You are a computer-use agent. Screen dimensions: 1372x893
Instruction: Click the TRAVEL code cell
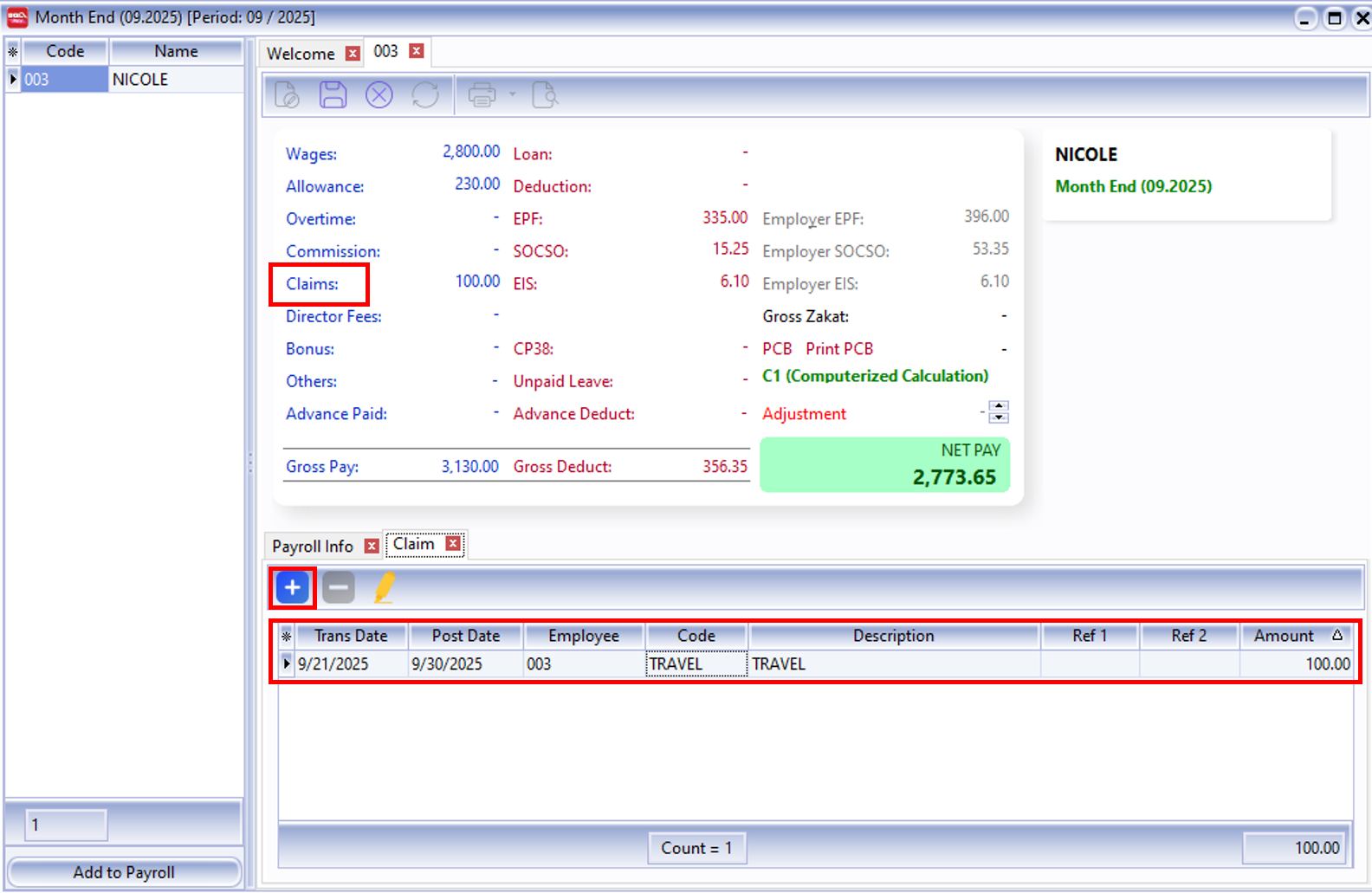696,664
